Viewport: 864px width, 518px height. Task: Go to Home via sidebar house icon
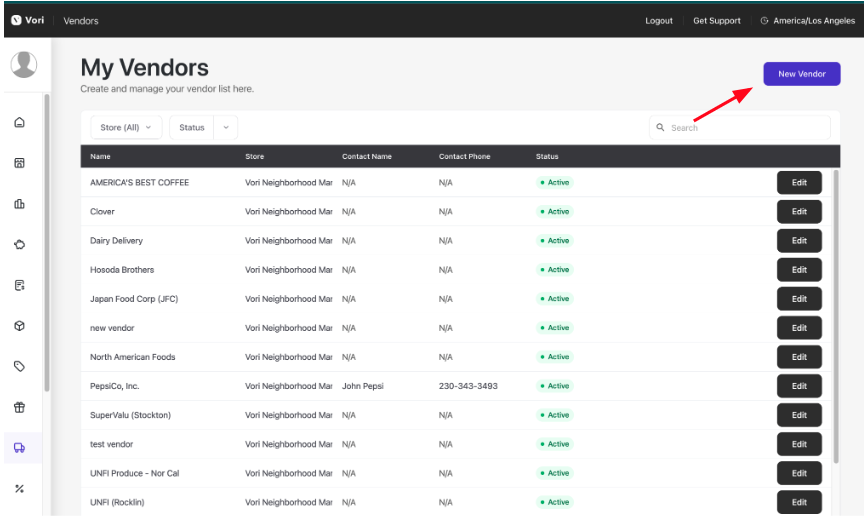click(19, 122)
